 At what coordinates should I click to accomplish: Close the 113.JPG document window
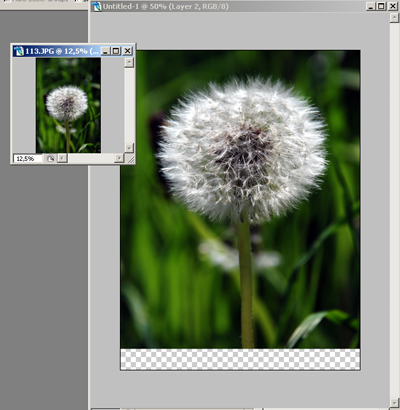coord(127,51)
